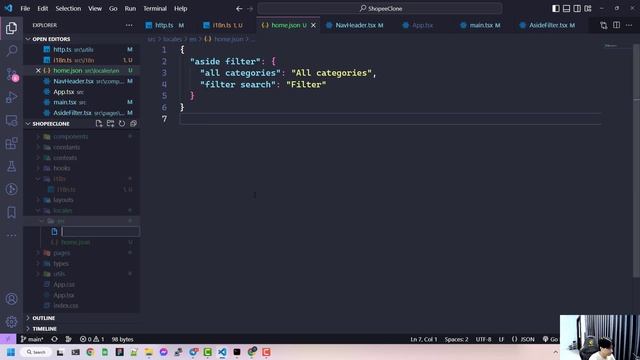
Task: Open the File menu
Action: 25,9
